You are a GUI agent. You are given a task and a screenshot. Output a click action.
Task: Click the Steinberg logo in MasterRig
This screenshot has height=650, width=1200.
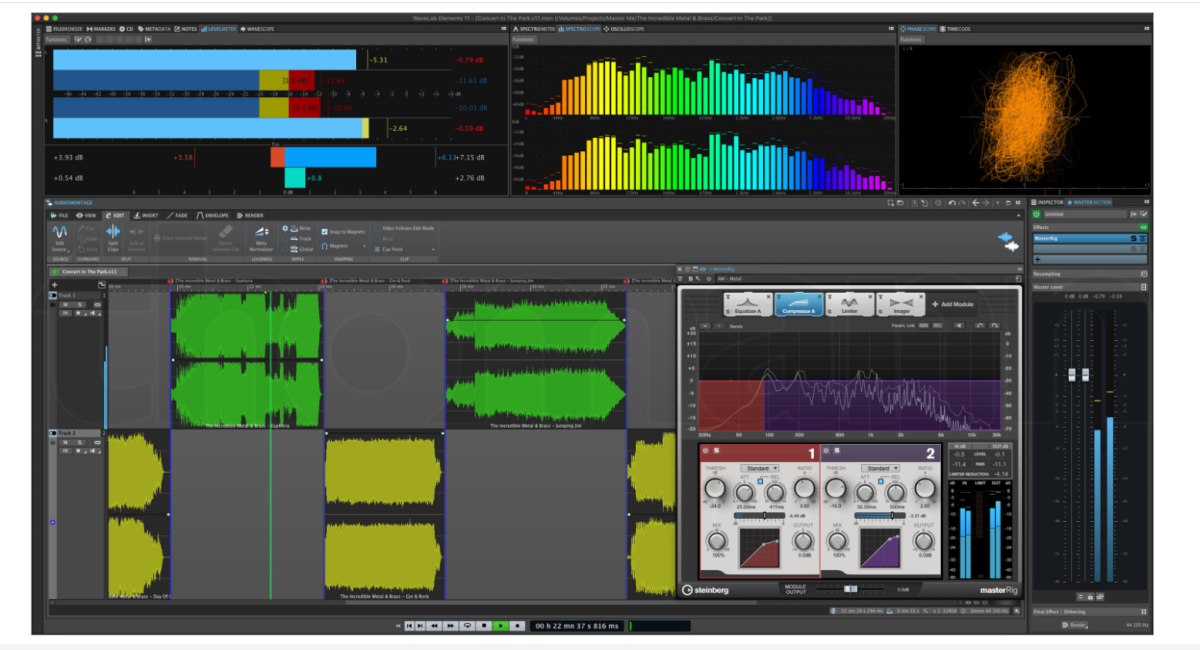coord(705,590)
